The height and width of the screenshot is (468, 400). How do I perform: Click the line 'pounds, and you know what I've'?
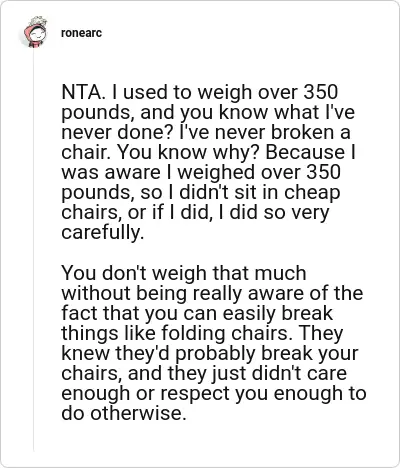[x=208, y=112]
